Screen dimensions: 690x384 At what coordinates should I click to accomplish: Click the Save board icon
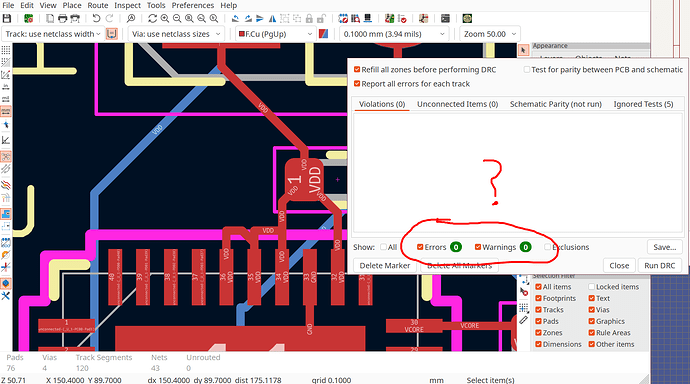pyautogui.click(x=7, y=18)
